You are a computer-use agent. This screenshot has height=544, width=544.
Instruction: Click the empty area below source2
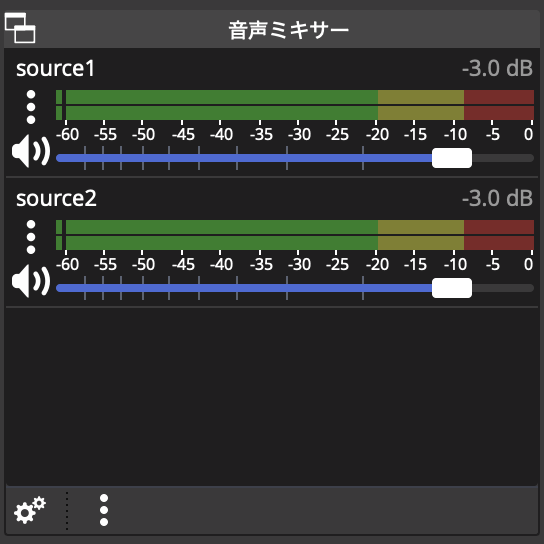tap(272, 396)
